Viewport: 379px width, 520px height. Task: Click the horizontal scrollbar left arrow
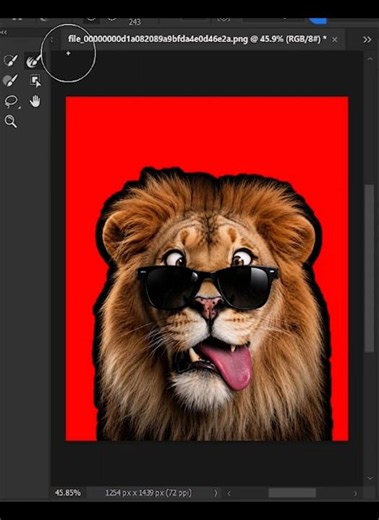(229, 493)
